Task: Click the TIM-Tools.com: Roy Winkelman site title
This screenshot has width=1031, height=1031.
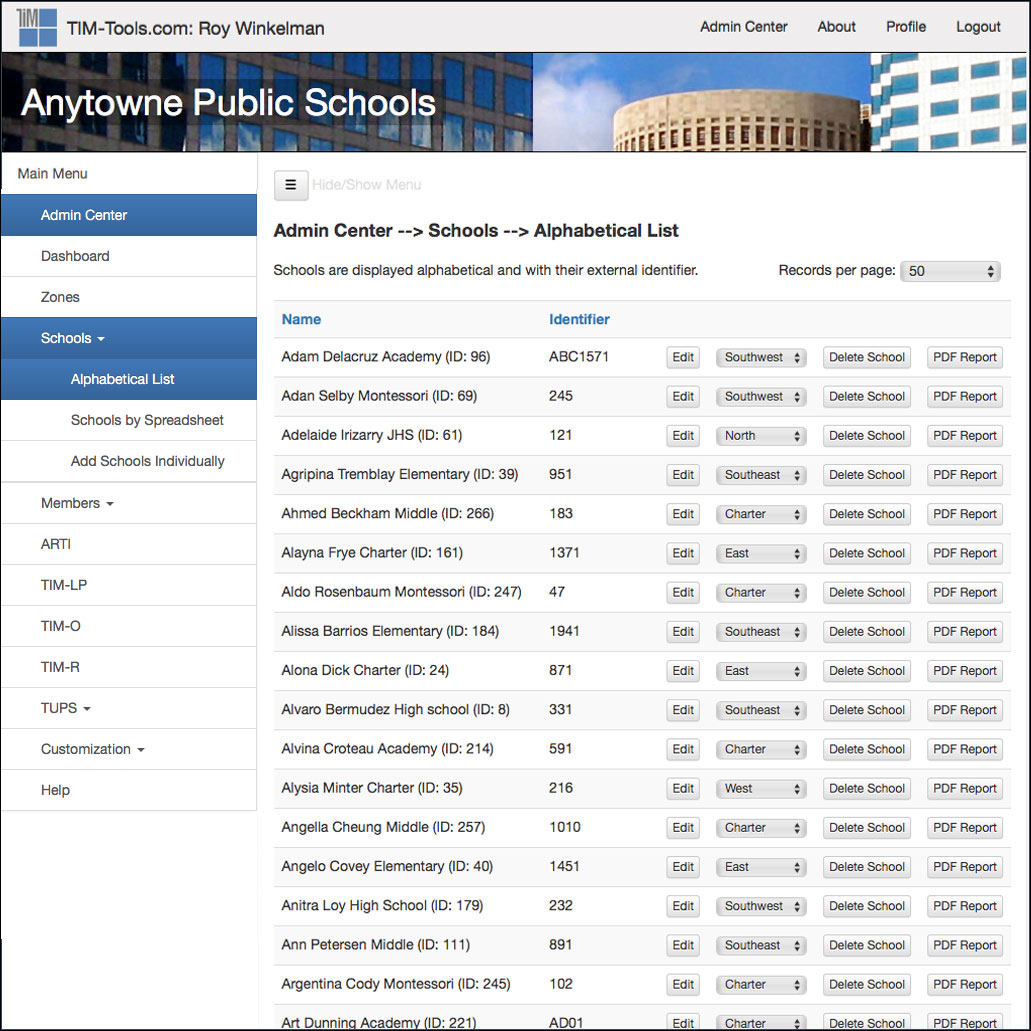Action: [195, 28]
